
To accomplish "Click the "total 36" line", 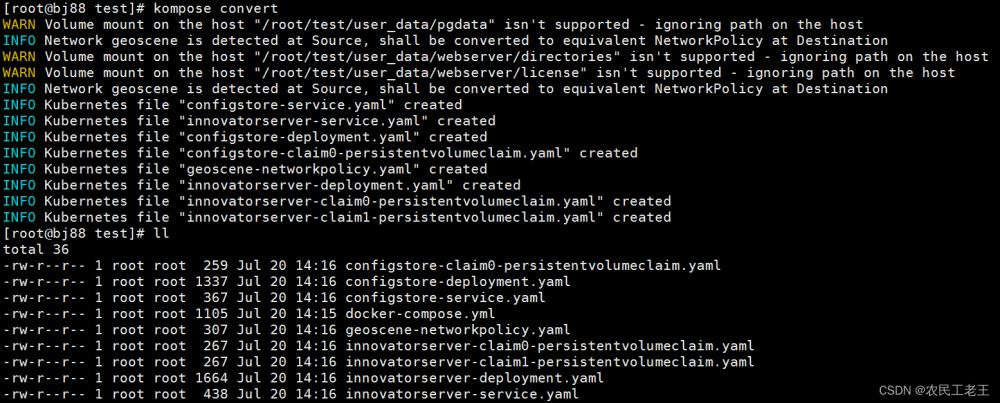I will tap(36, 249).
